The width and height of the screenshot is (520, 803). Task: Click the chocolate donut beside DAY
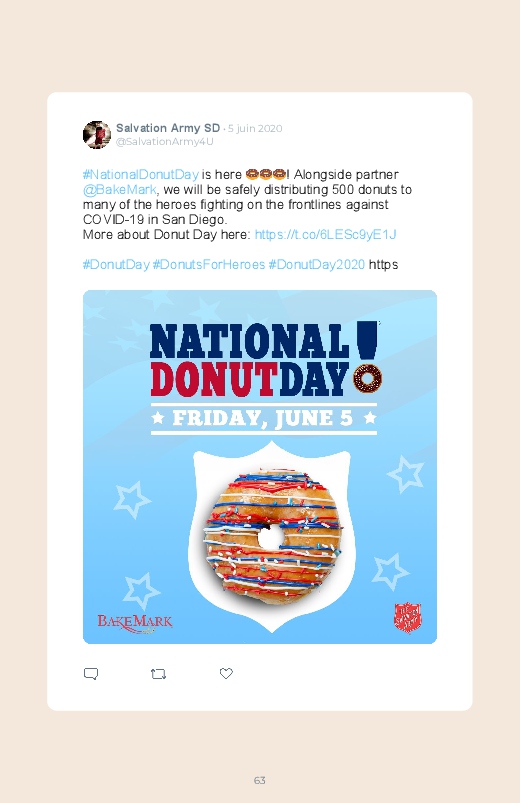click(x=367, y=378)
